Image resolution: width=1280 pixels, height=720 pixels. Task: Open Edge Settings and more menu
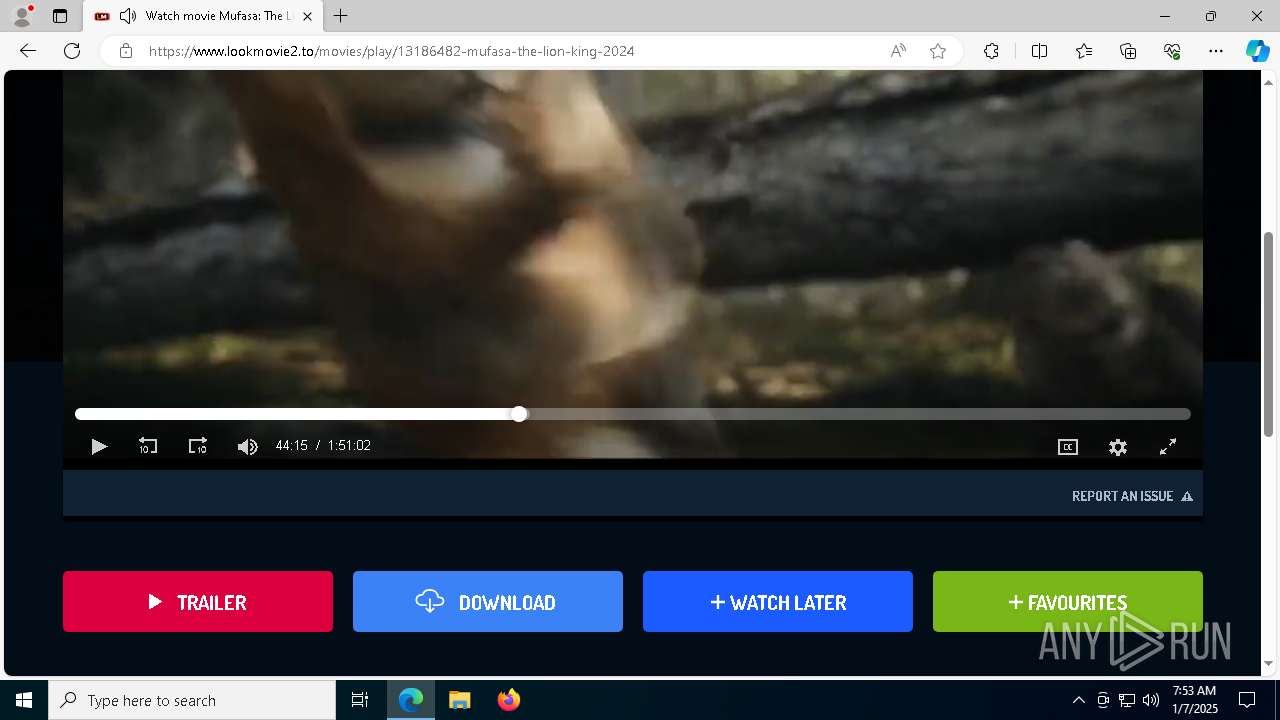[x=1216, y=51]
